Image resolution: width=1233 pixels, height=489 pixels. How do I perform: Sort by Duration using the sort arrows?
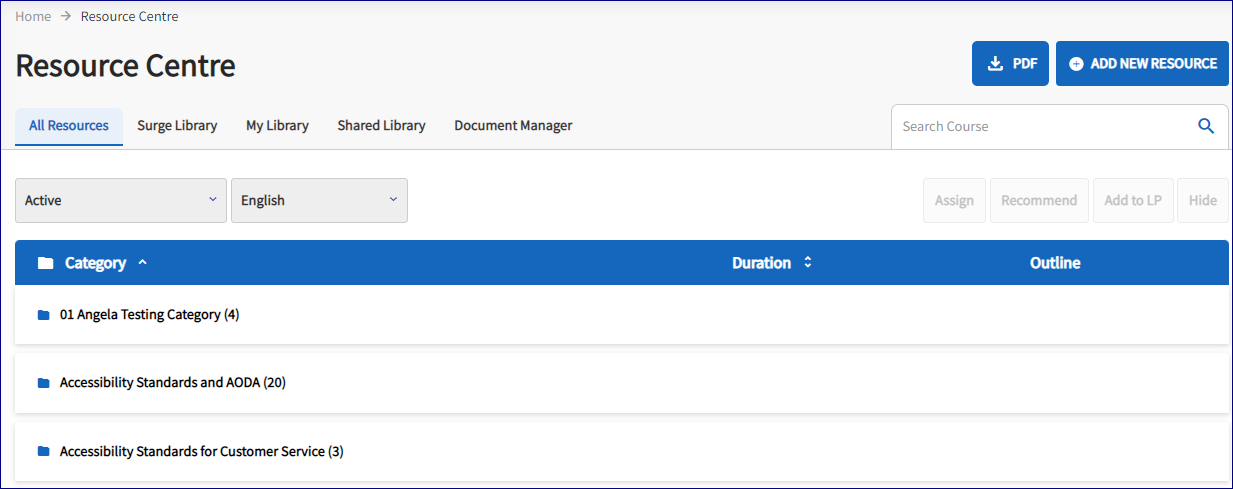click(x=808, y=263)
